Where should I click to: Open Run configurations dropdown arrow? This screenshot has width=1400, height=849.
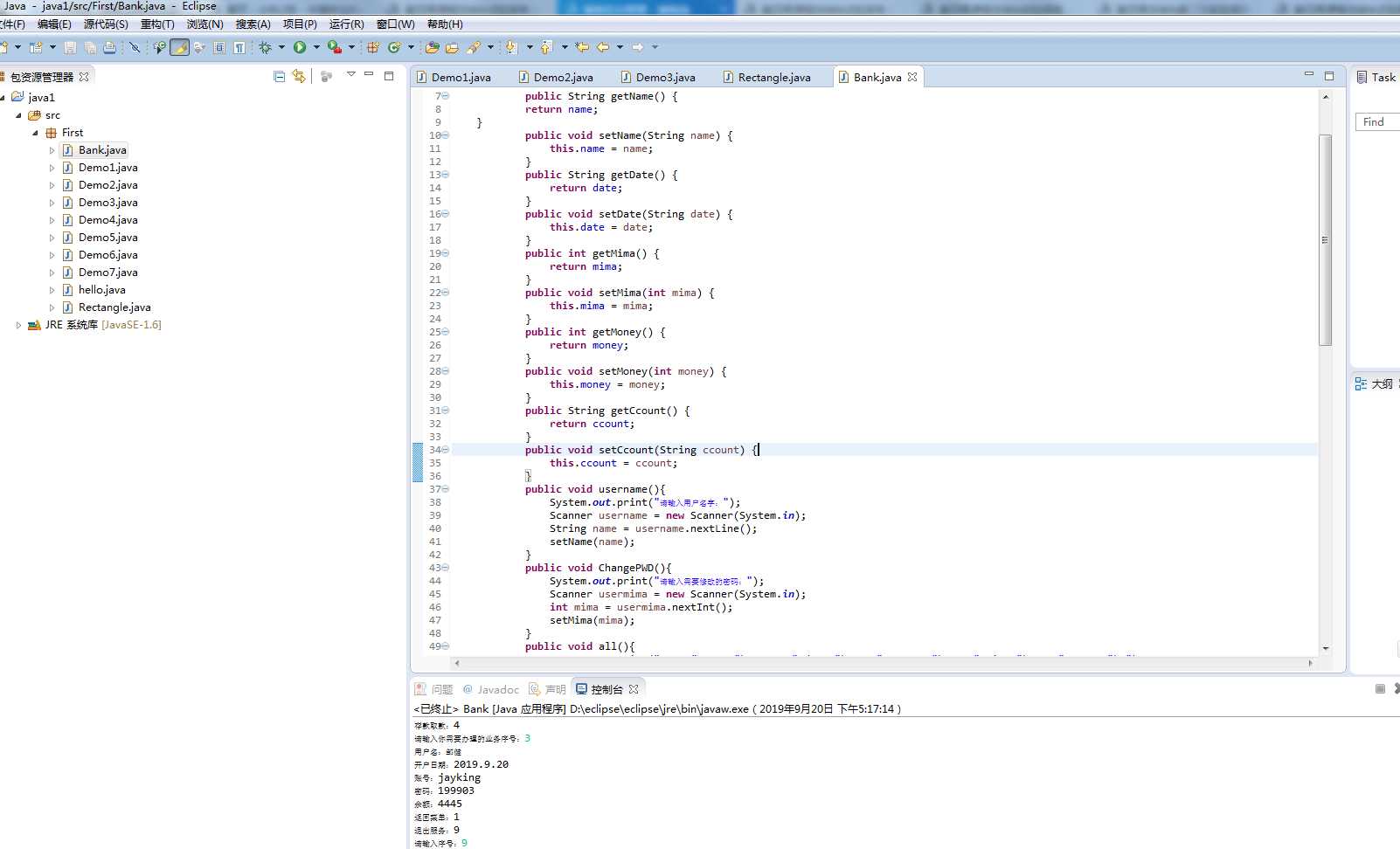coord(316,47)
